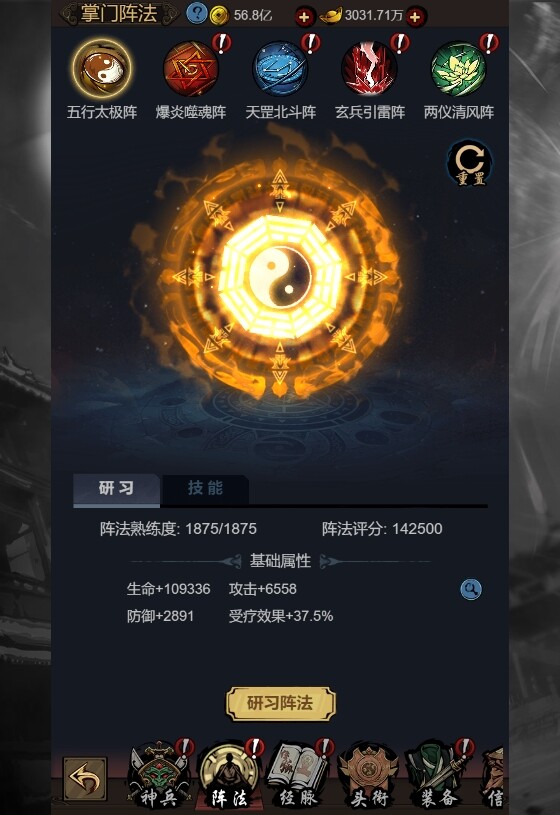This screenshot has height=815, width=560.
Task: Tap the glowing Taiji formation center
Action: 280,276
